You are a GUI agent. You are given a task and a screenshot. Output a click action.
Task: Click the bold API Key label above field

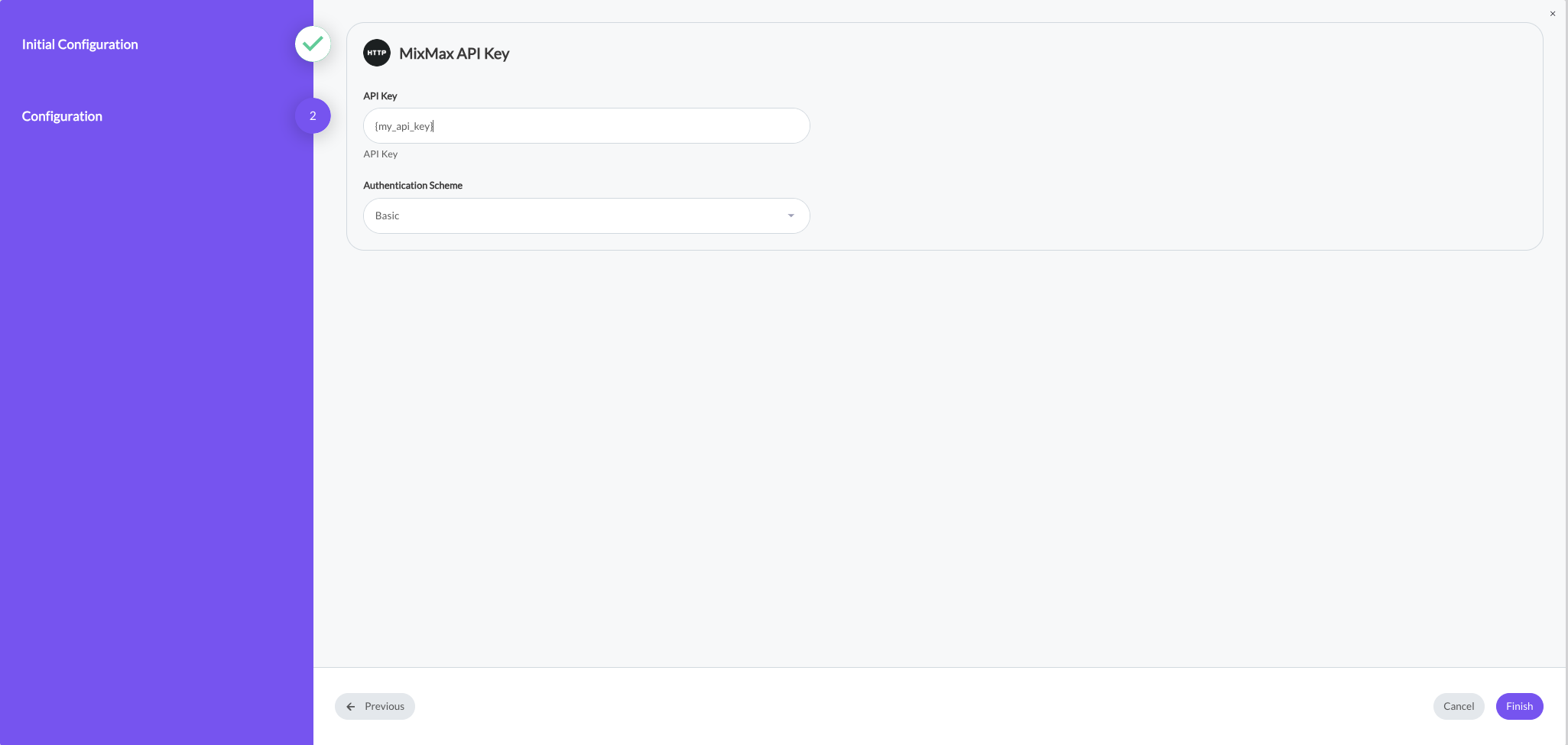coord(380,96)
